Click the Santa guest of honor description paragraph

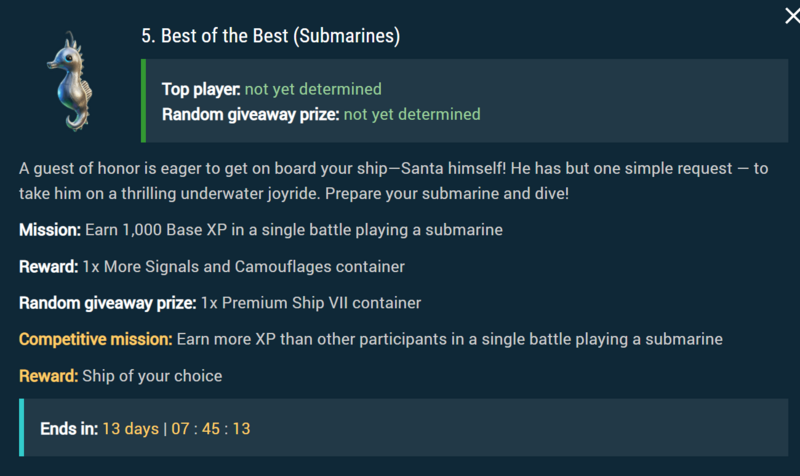pos(393,180)
